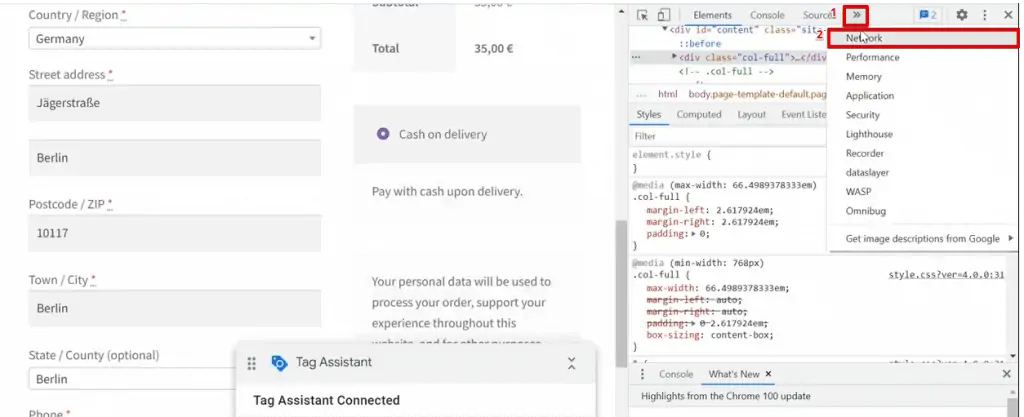Collapse the Tag Assistant popup
Screen dimensions: 1024x417
click(571, 363)
